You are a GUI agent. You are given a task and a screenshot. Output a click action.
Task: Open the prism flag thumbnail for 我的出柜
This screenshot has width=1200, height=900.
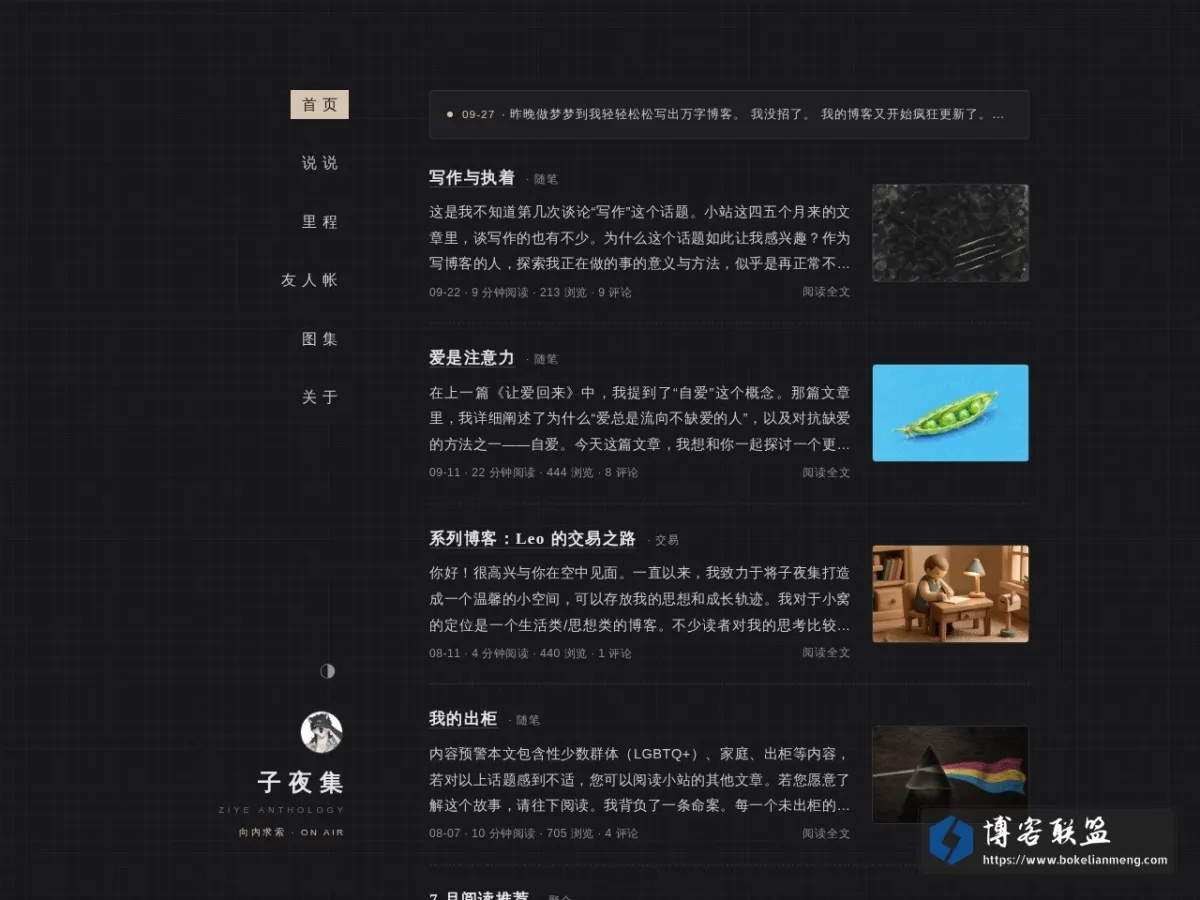pyautogui.click(x=950, y=774)
